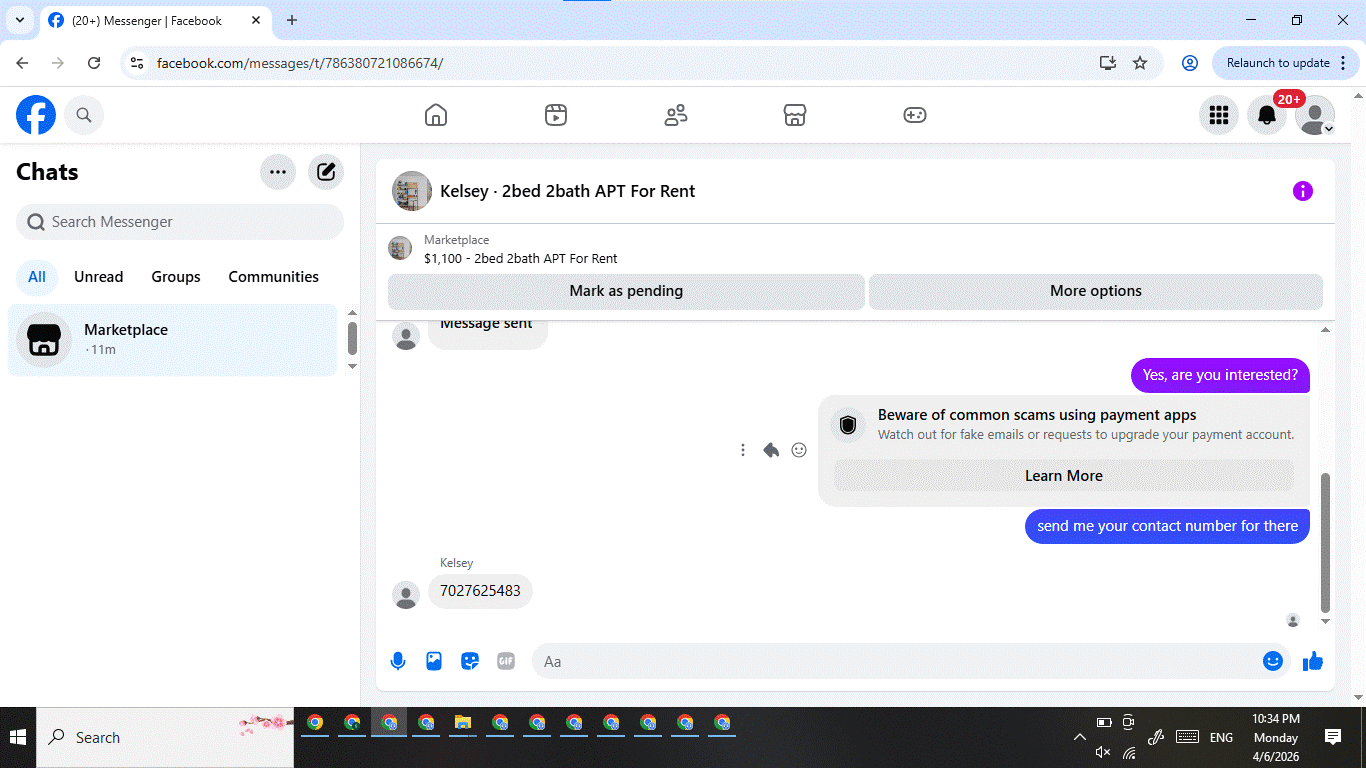
Task: Open the Chrome profile icon
Action: [1190, 63]
